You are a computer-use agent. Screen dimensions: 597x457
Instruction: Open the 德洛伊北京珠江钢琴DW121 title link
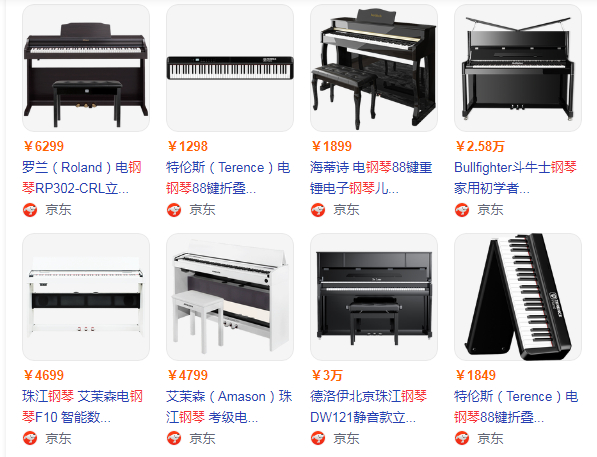tap(369, 406)
